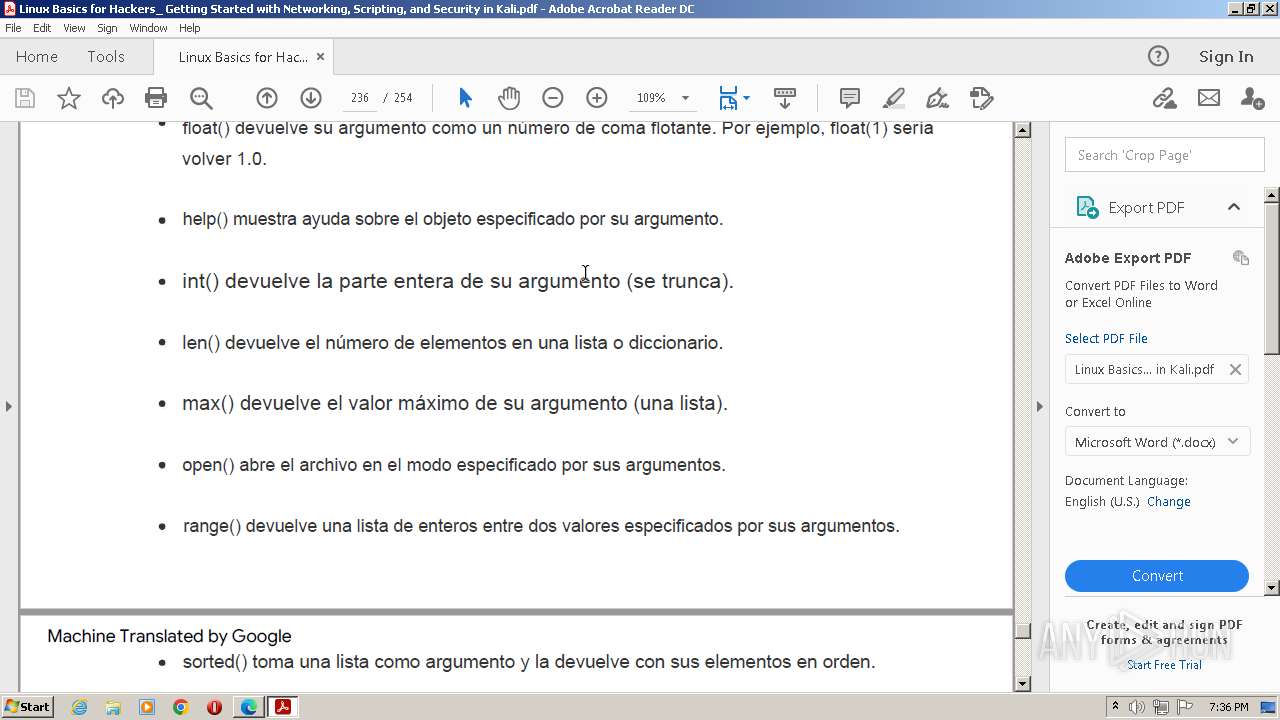Open the Convert to format dropdown
The image size is (1280, 720).
coord(1157,441)
